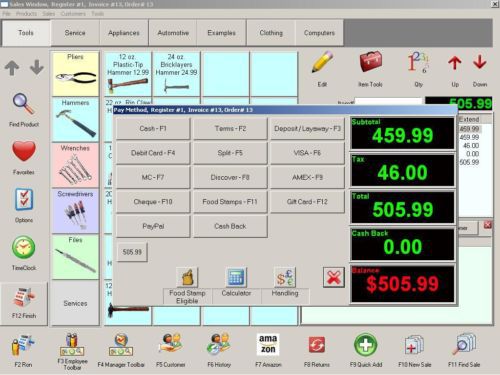
Task: Open Handling currency icon
Action: pos(285,277)
